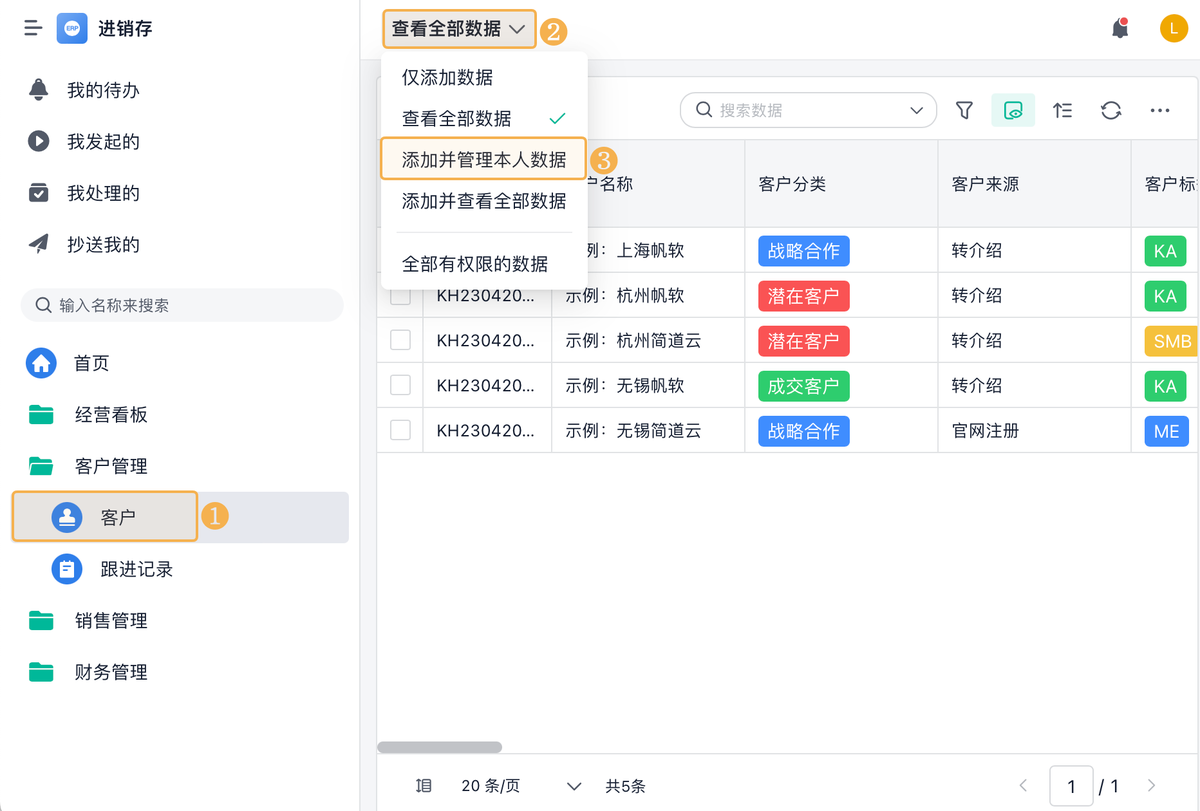
Task: Click the filter funnel icon
Action: [964, 110]
